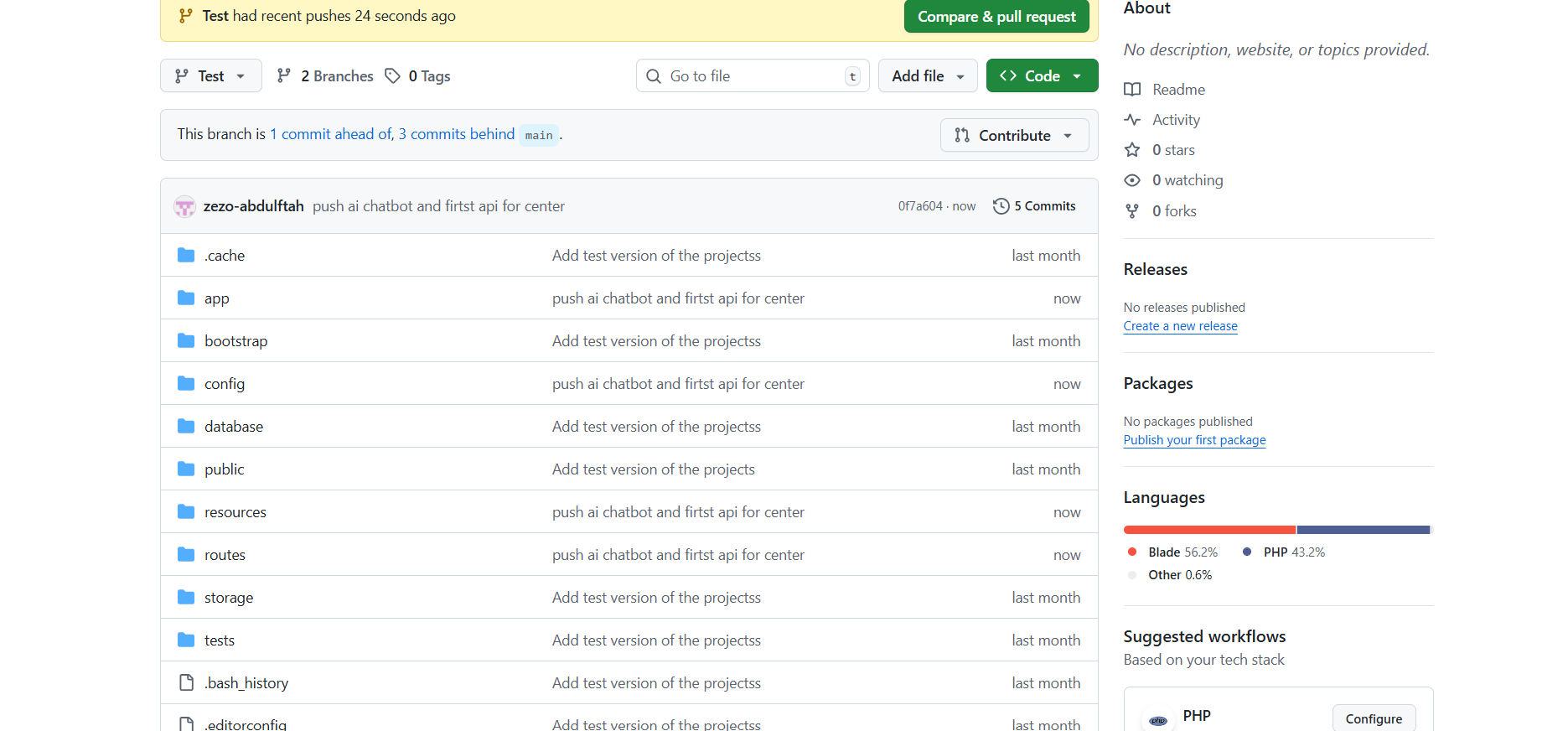Click the red Blade segment of language bar
The image size is (1568, 731).
pos(1208,530)
